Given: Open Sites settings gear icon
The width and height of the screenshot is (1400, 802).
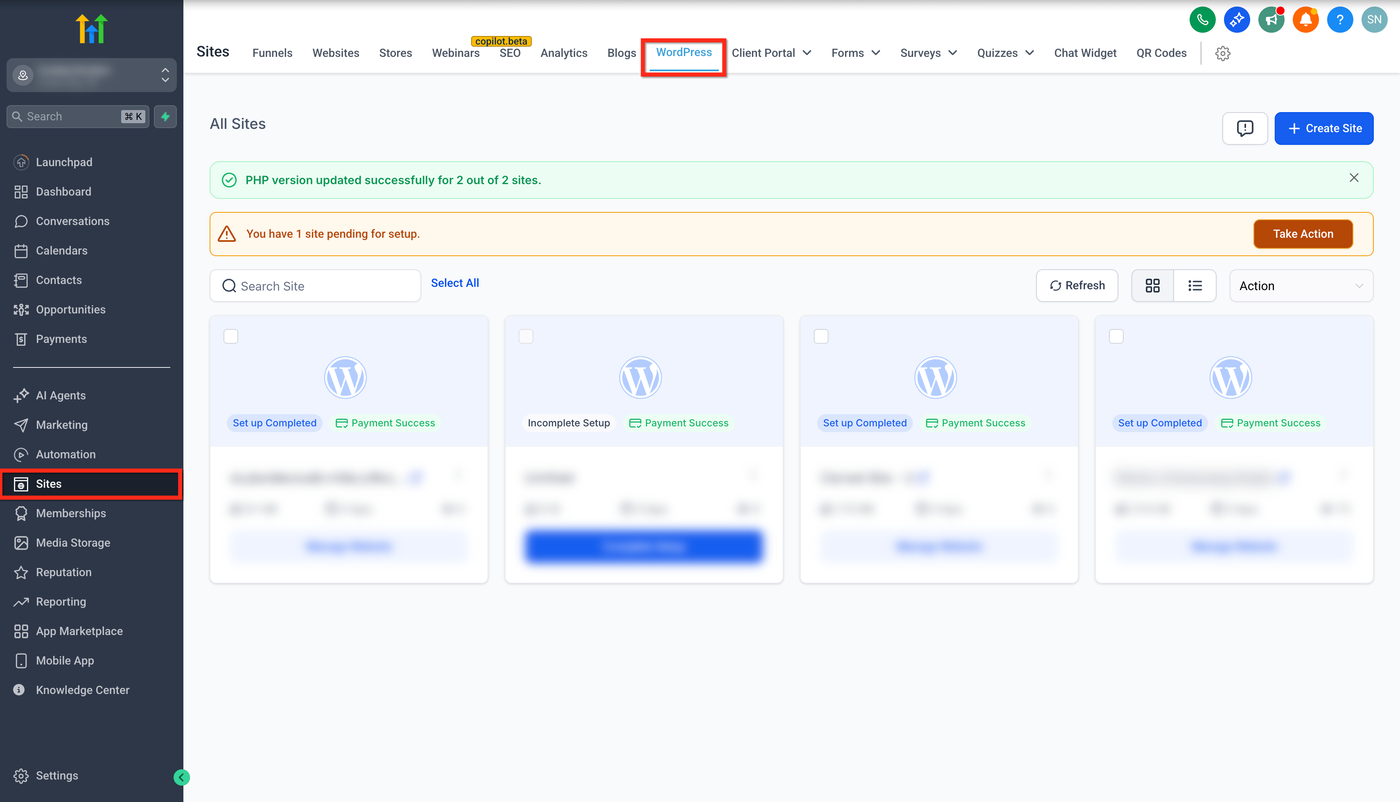Looking at the screenshot, I should 1223,53.
